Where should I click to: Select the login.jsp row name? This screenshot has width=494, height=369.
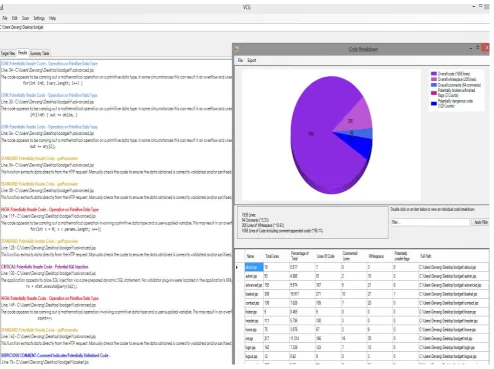click(254, 348)
